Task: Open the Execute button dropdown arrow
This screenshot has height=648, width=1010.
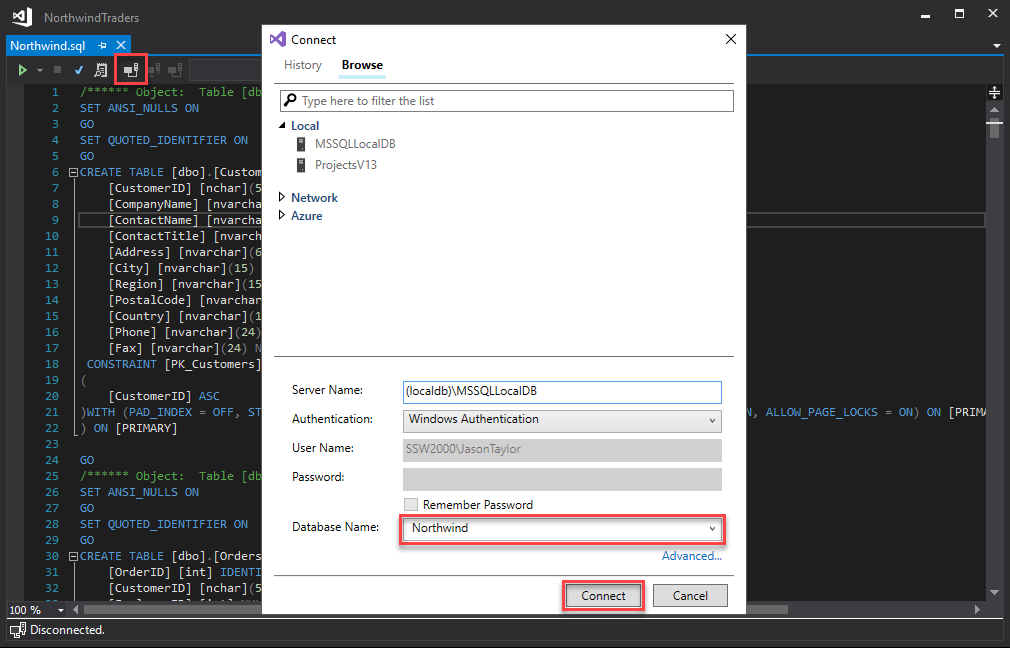Action: (40, 70)
